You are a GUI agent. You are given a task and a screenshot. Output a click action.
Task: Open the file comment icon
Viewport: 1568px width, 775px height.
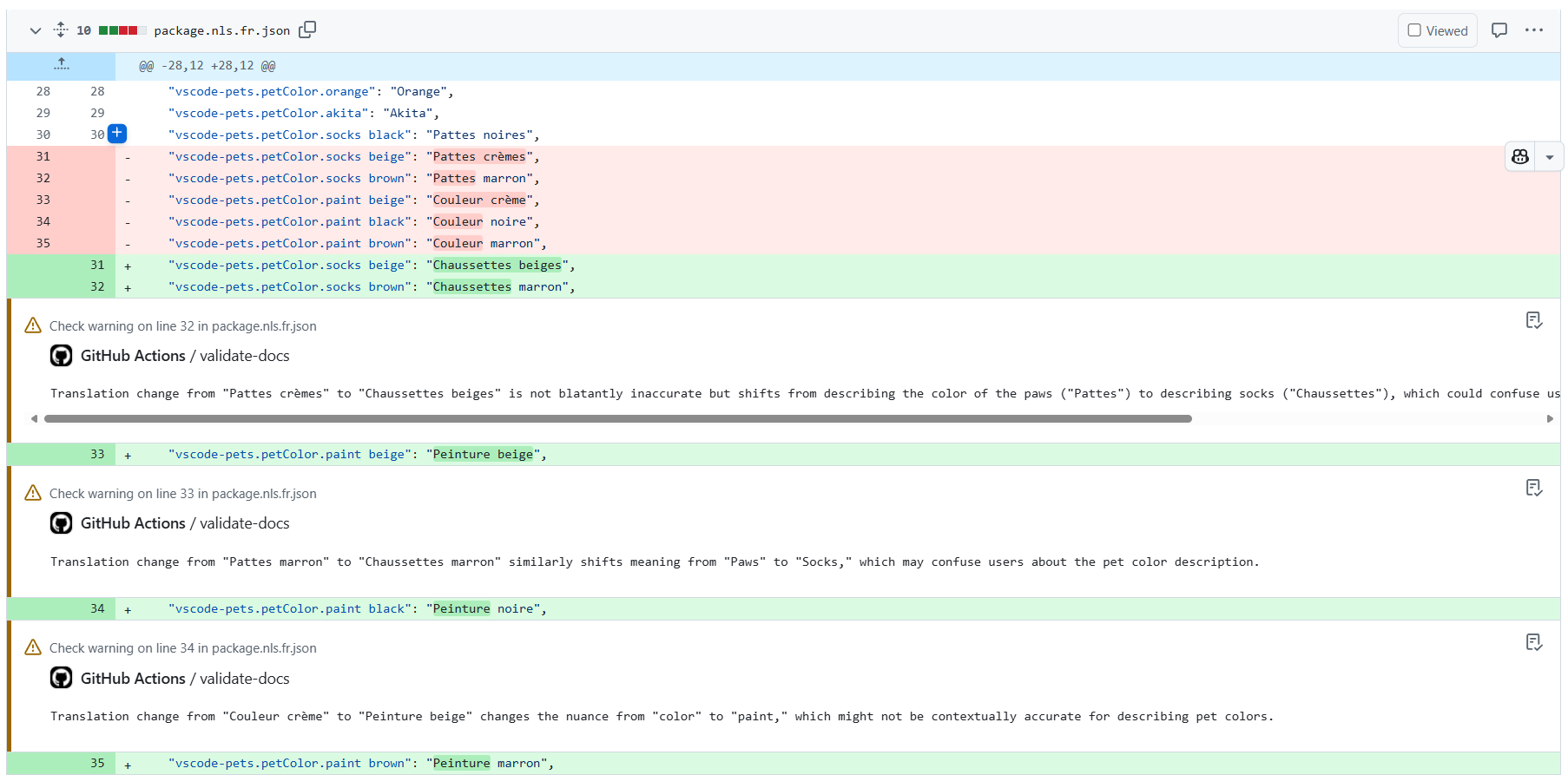(1499, 30)
